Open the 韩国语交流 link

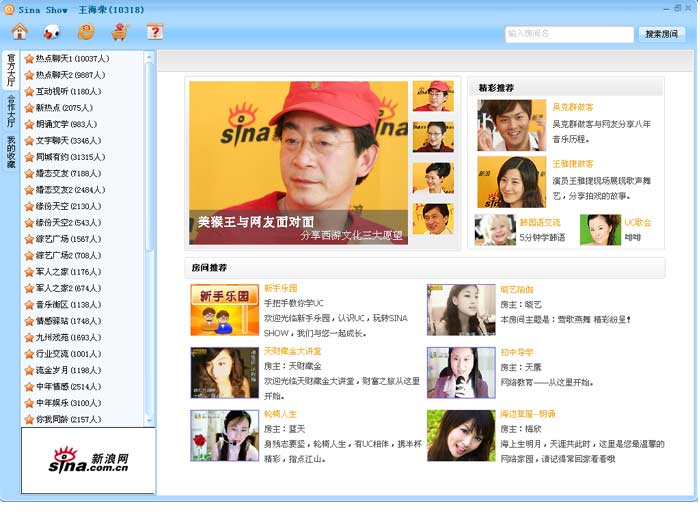(x=540, y=222)
